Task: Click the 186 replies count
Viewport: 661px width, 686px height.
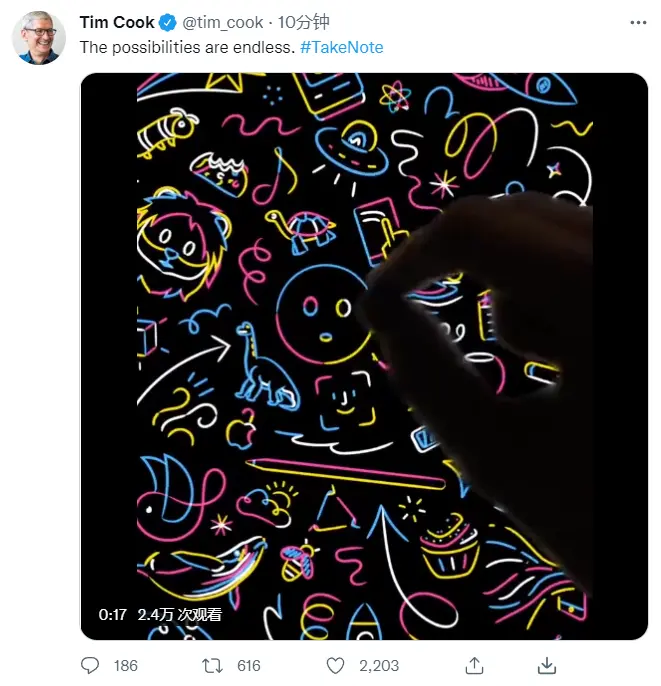Action: (126, 666)
